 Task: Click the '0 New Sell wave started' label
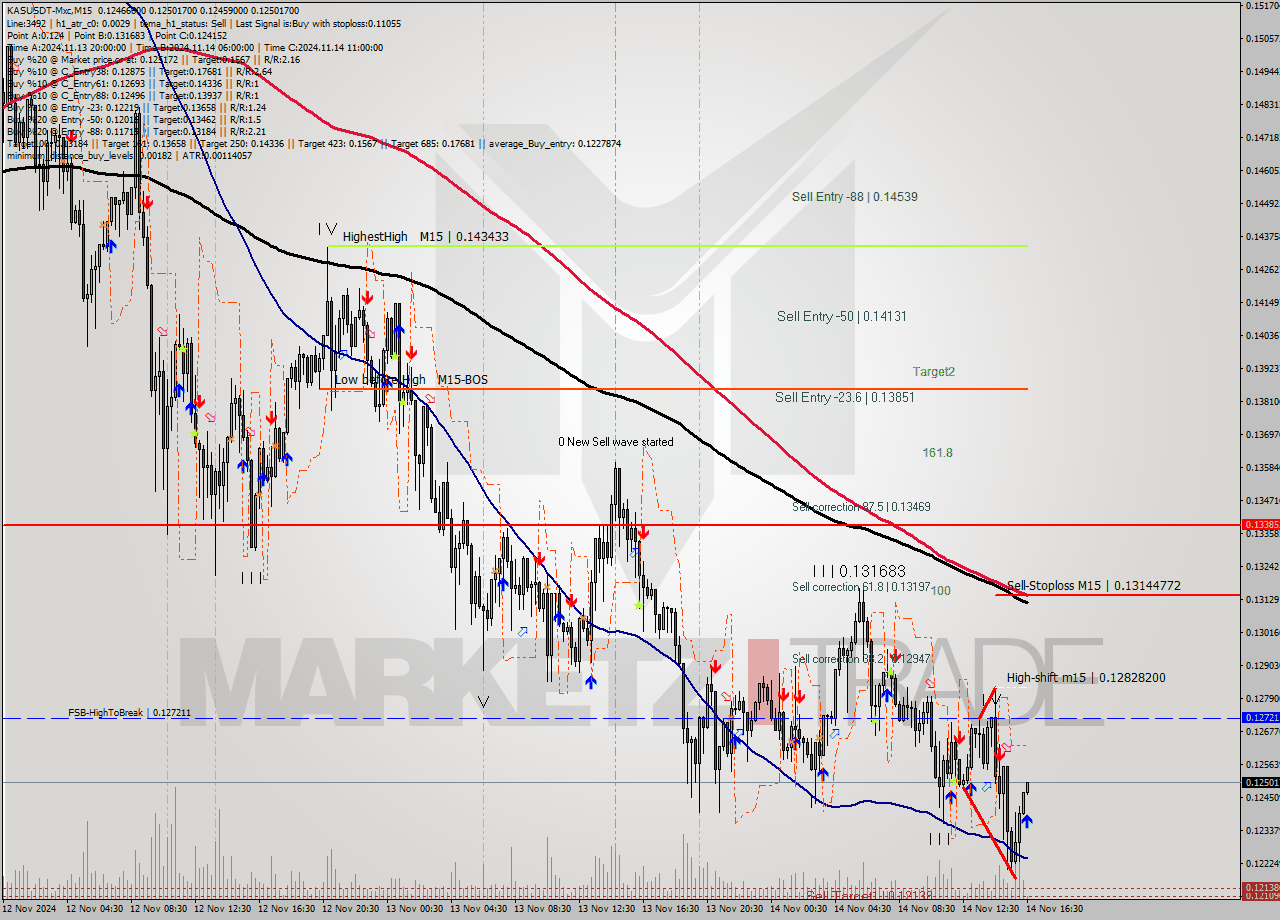(x=615, y=442)
